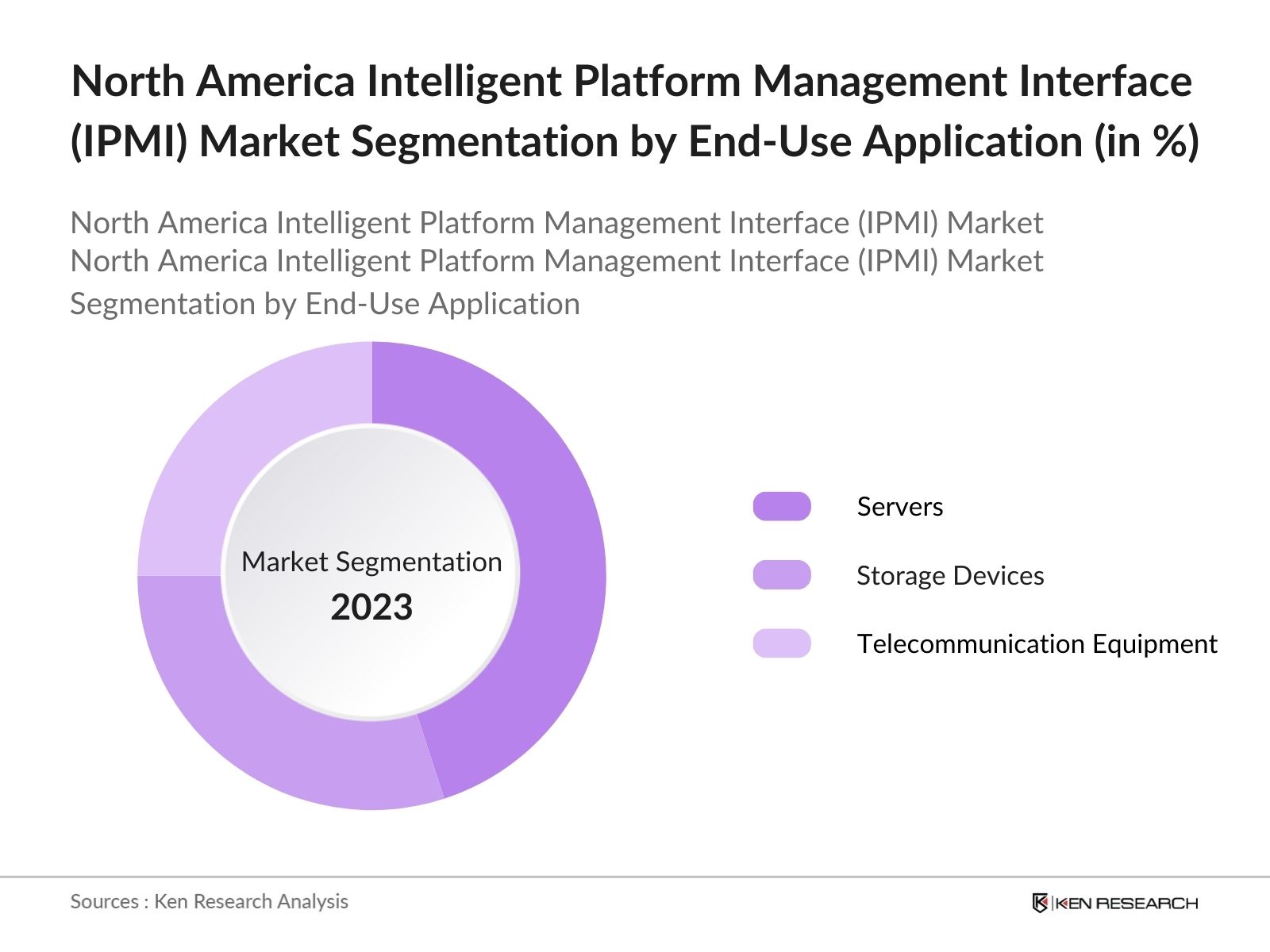Click the bold chart title heading
Screen dimensions: 1270x952
click(x=635, y=111)
